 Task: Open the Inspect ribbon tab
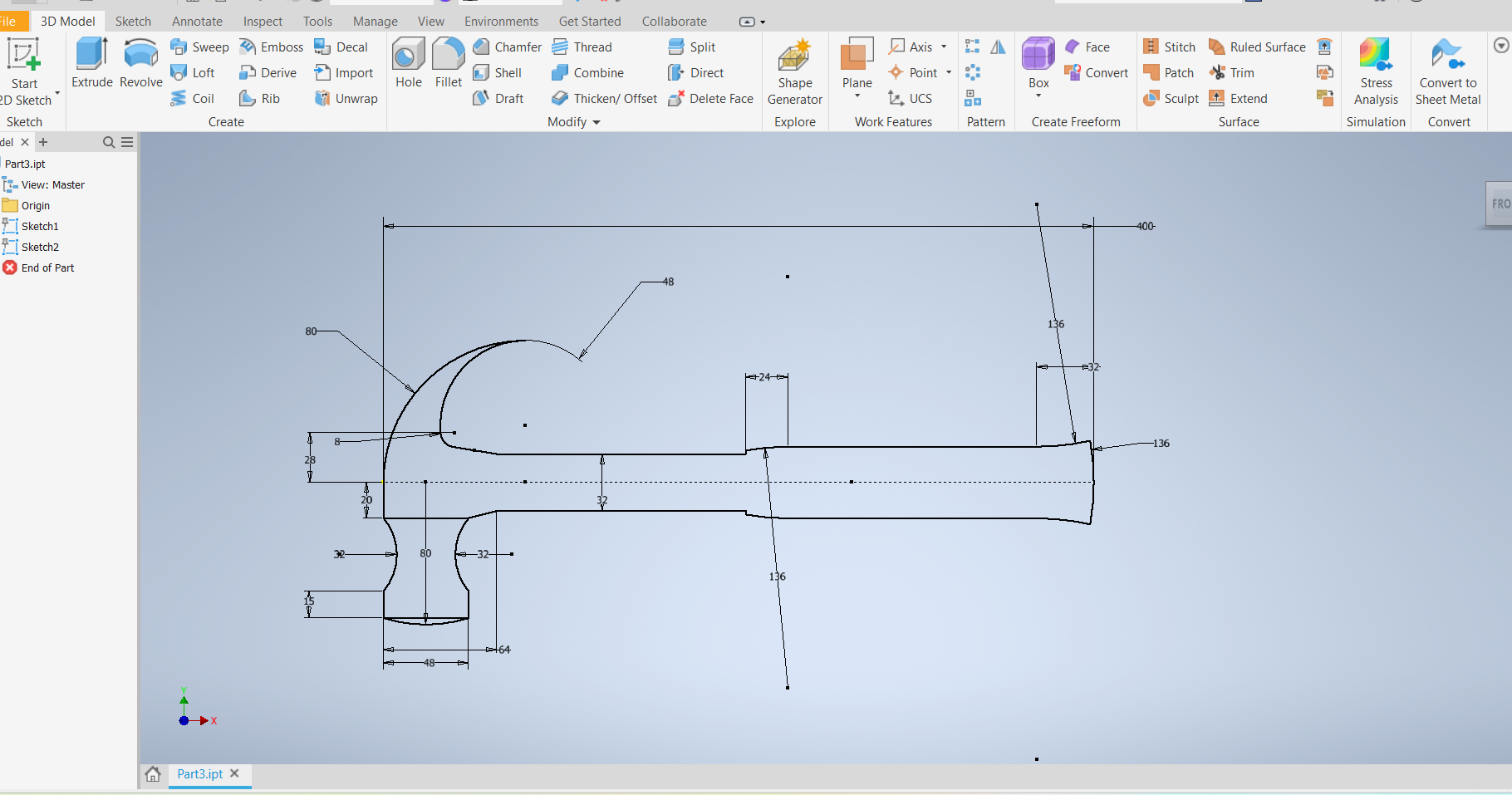pyautogui.click(x=263, y=22)
